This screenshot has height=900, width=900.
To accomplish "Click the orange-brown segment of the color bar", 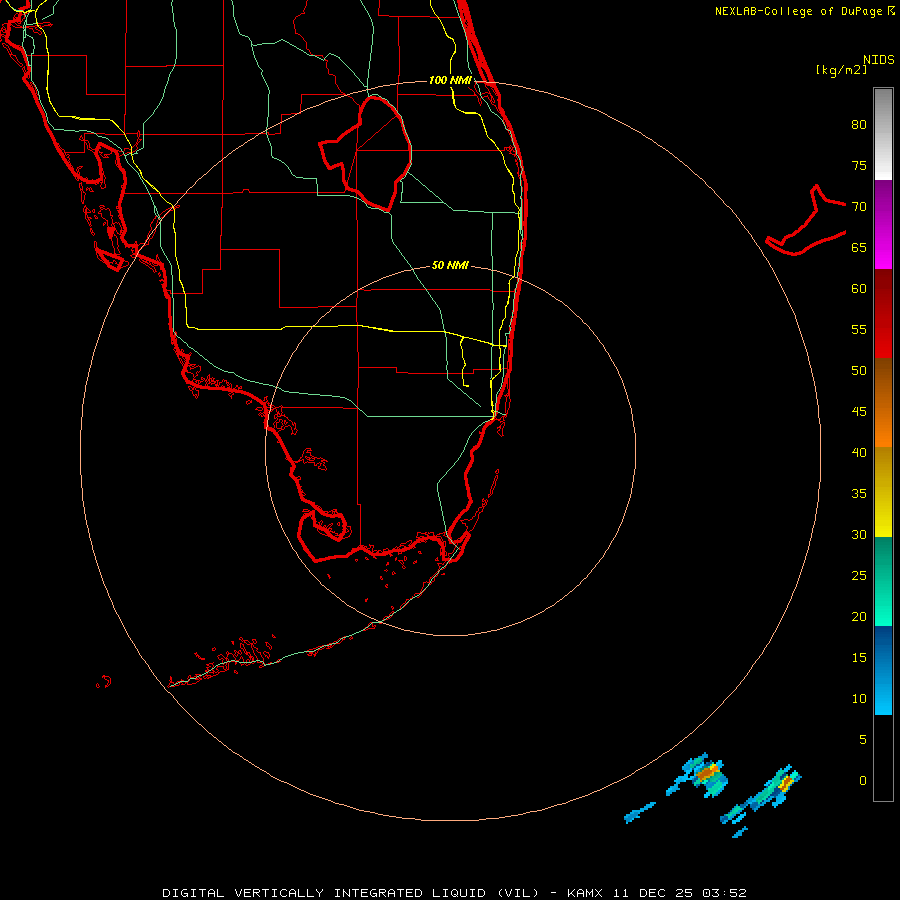I will pyautogui.click(x=883, y=402).
